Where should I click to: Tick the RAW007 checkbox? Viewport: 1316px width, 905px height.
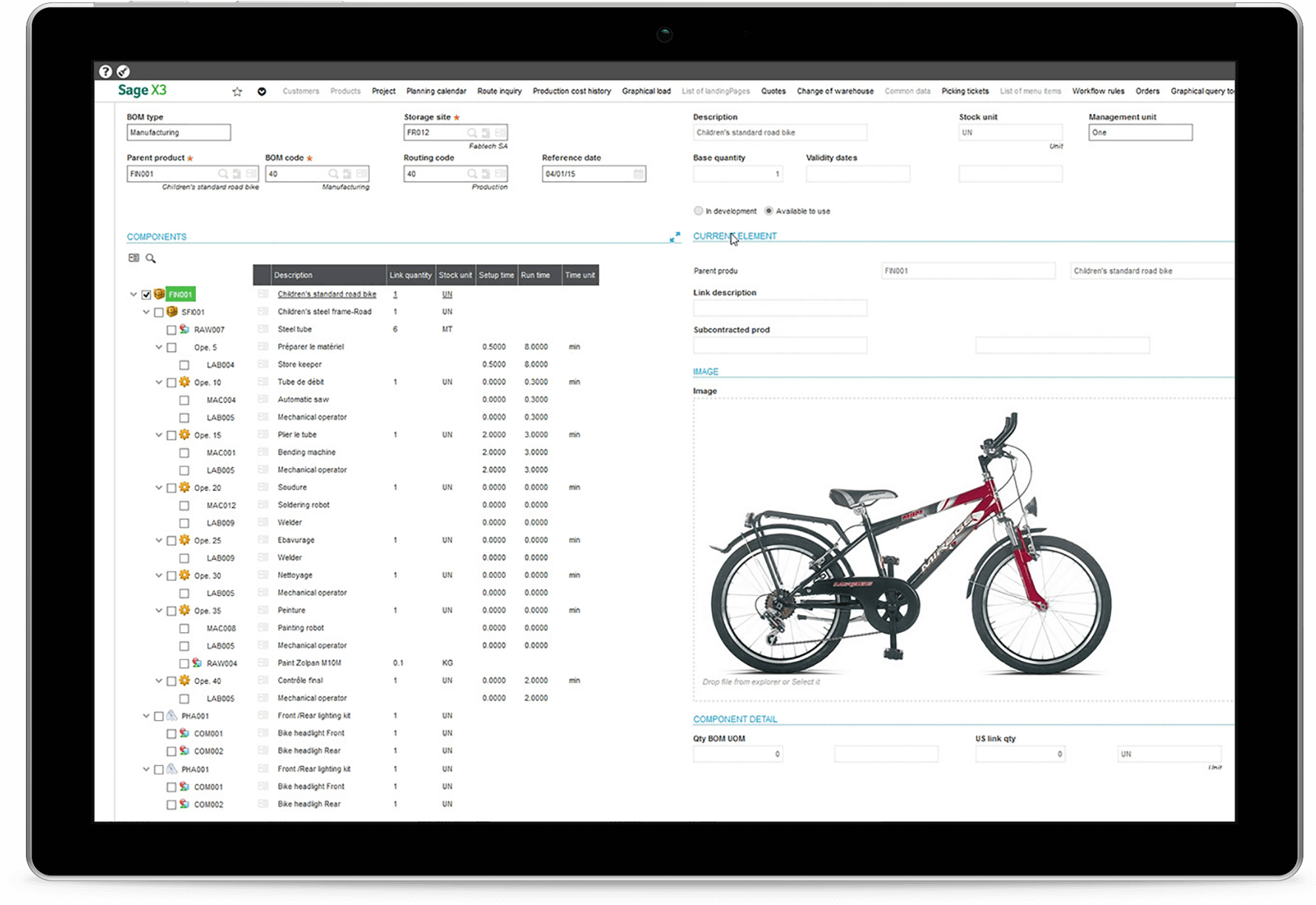[172, 330]
